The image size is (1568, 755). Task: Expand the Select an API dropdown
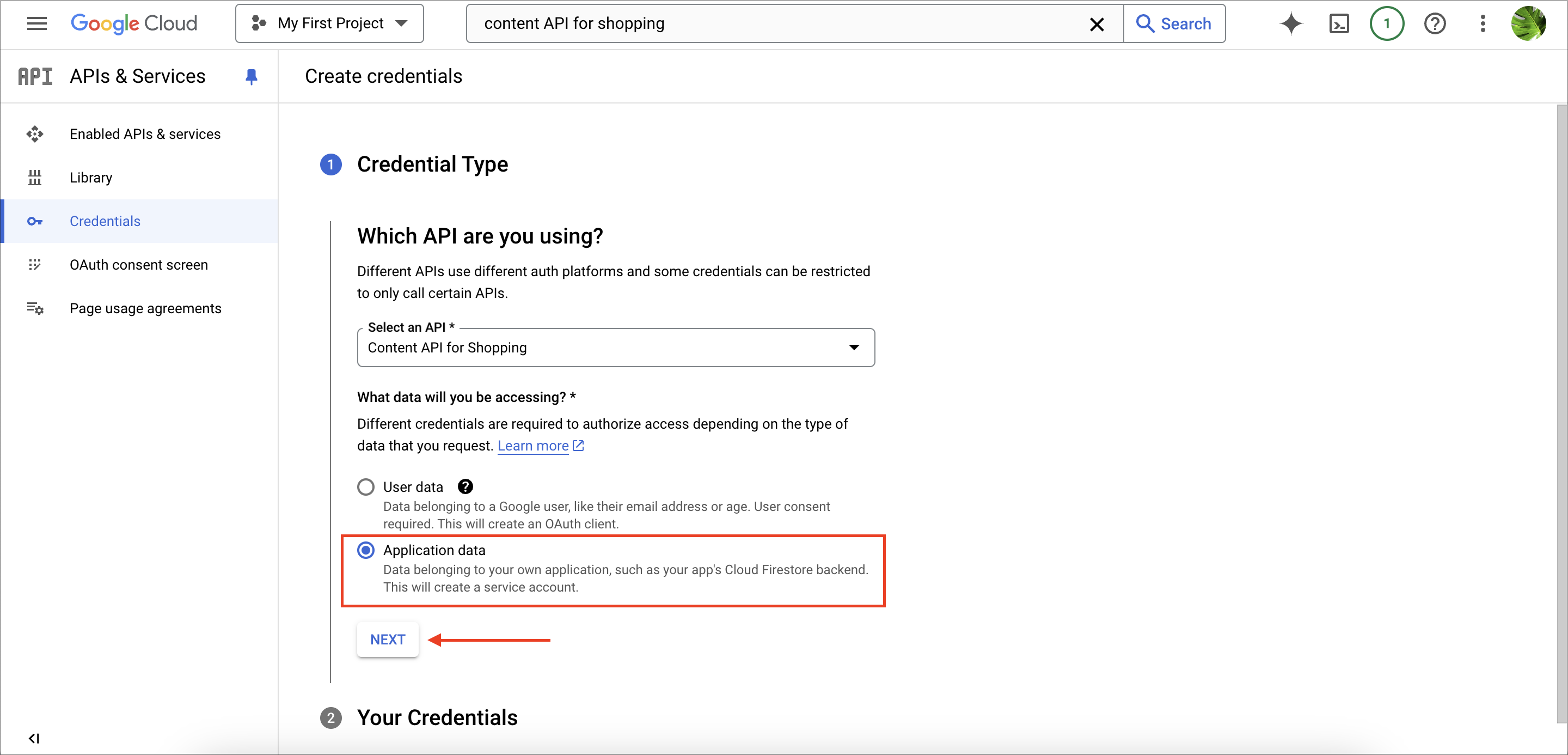(616, 348)
